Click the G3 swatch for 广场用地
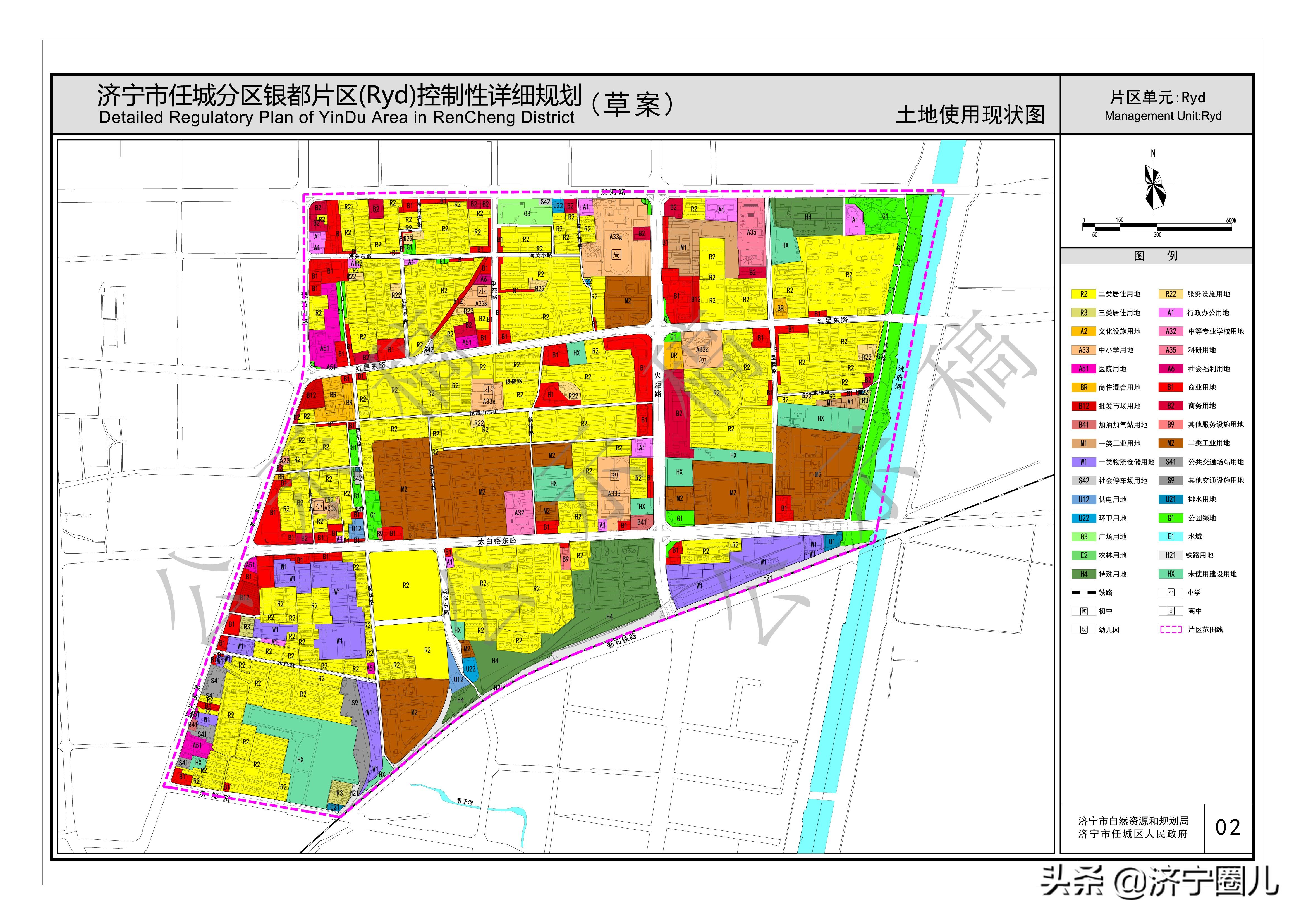Image resolution: width=1306 pixels, height=924 pixels. point(1083,536)
